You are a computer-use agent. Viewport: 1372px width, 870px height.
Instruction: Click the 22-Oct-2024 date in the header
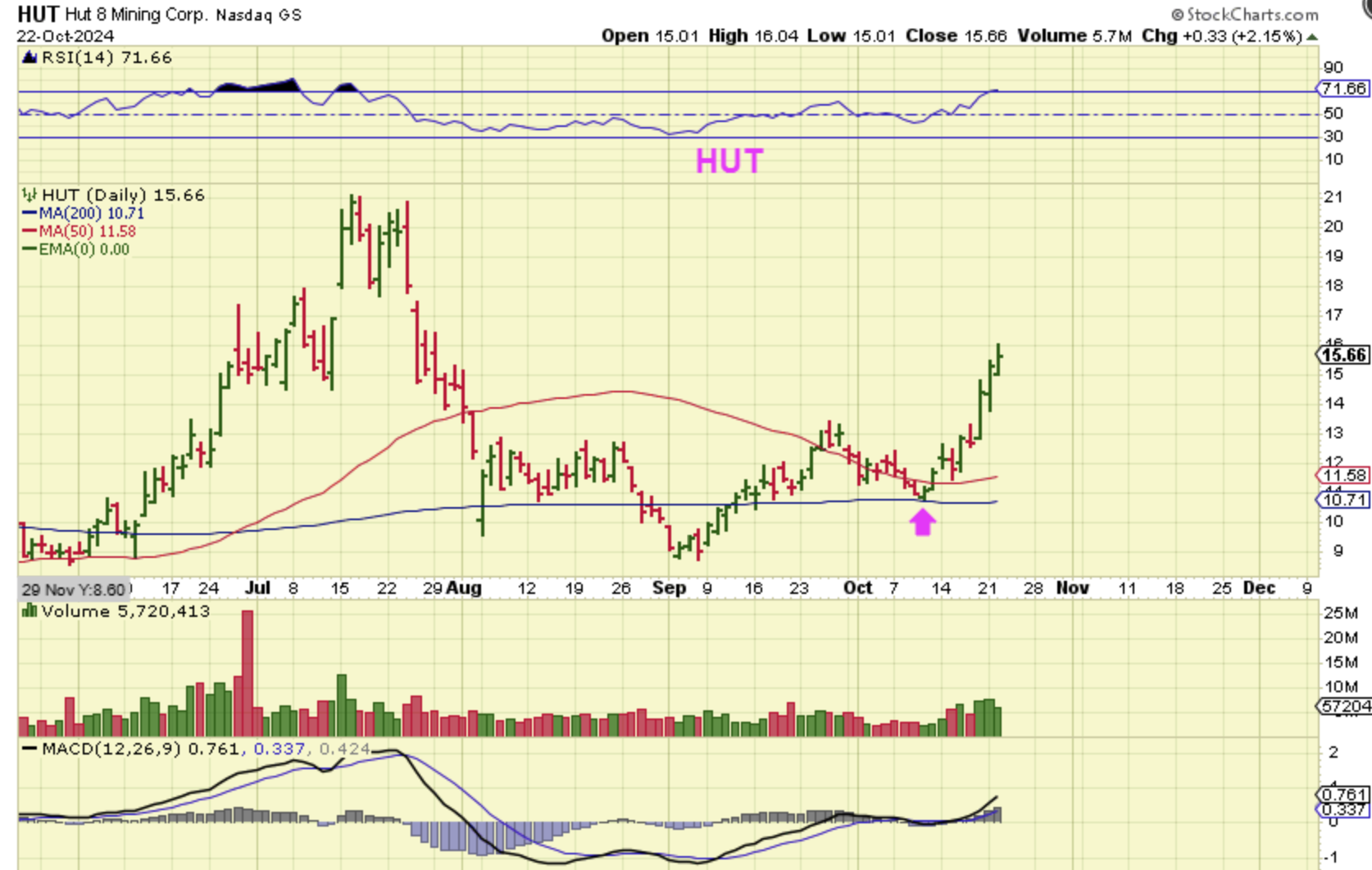tap(66, 36)
